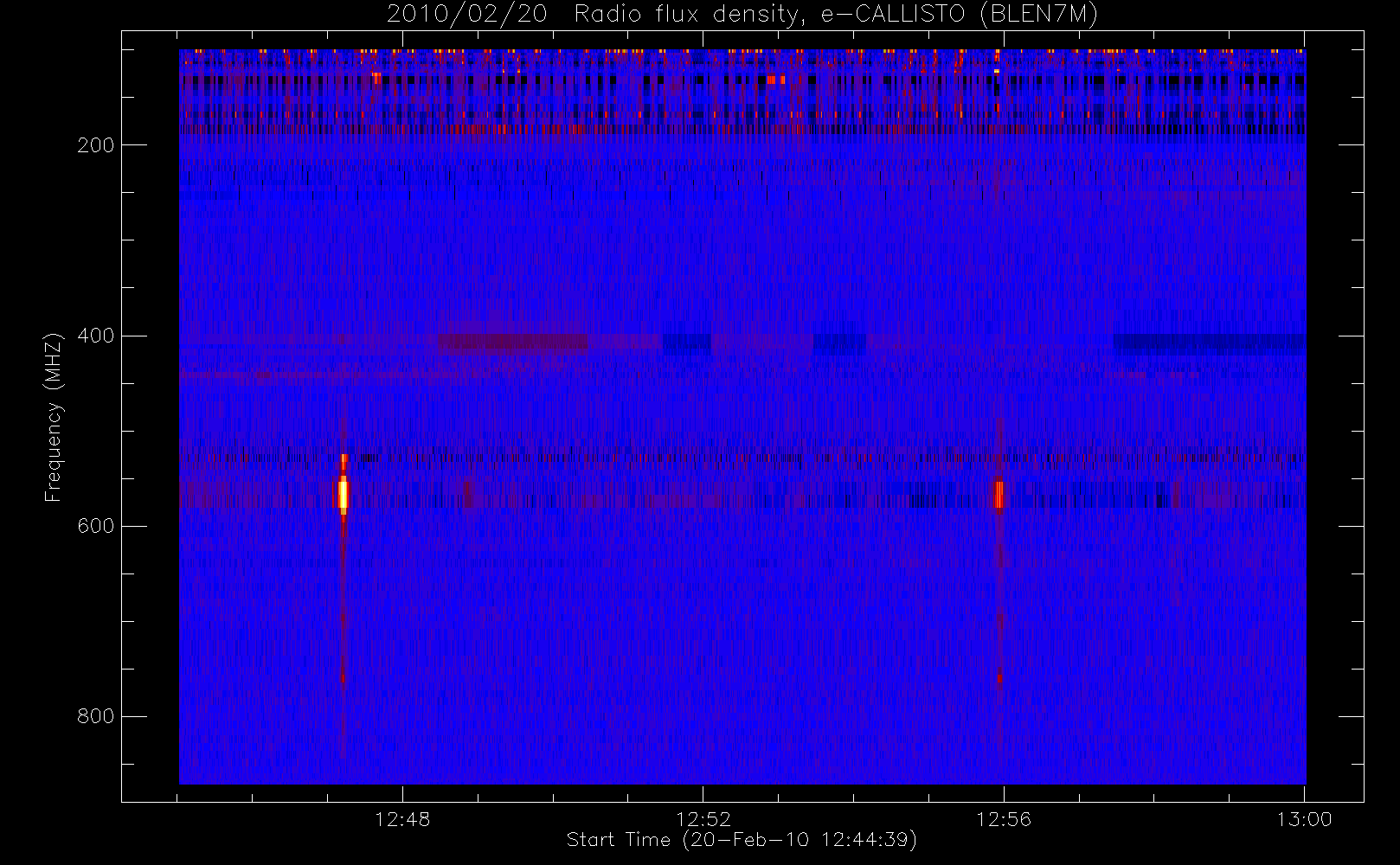
Task: Click the bright yellow burst before 12:48
Action: [x=343, y=494]
